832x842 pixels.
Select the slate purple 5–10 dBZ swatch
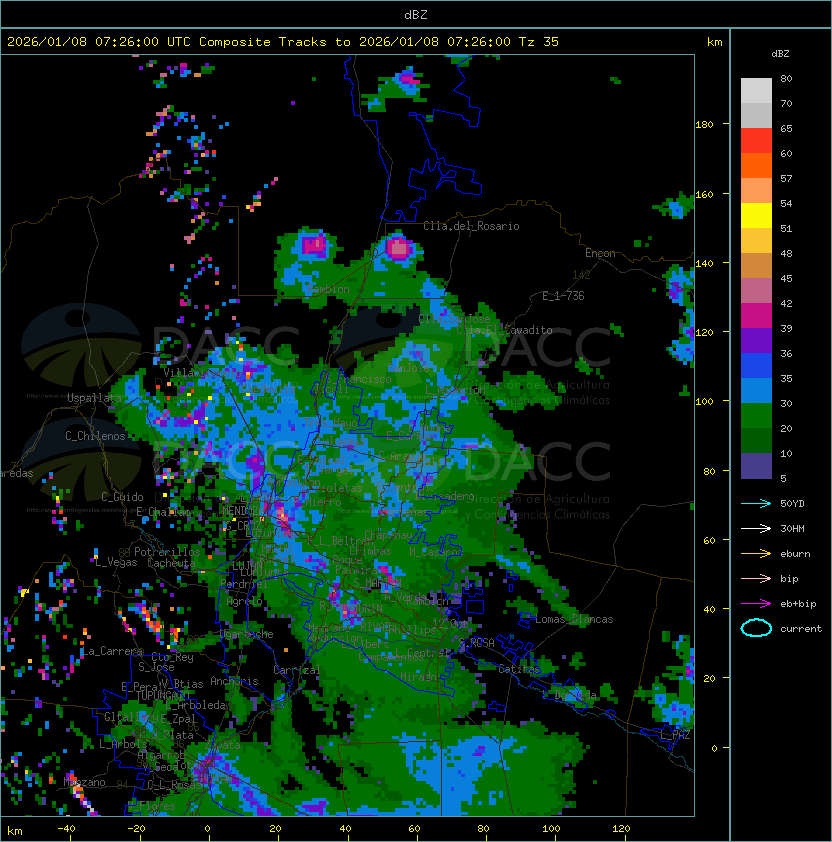coord(756,466)
